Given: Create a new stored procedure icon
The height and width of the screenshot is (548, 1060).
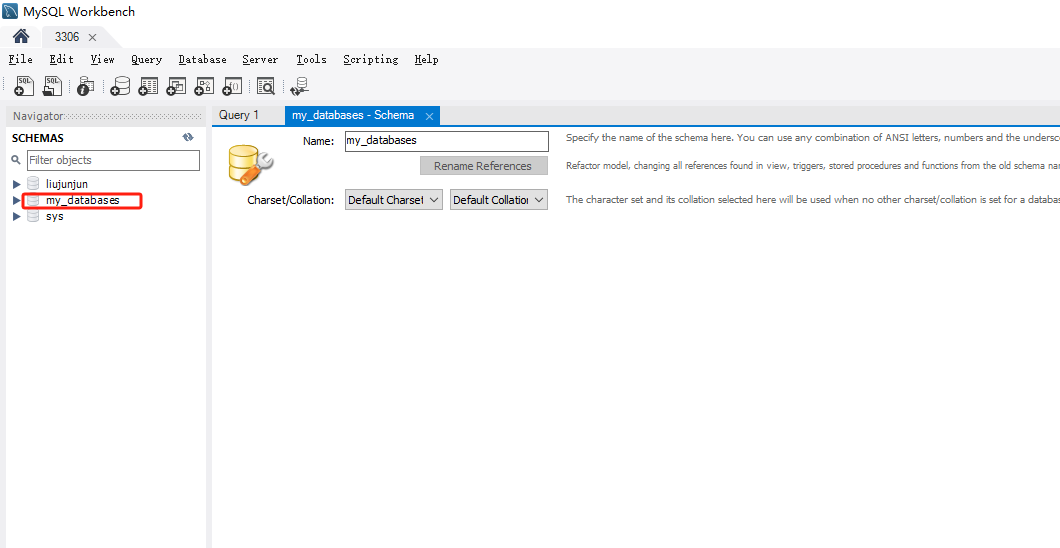Looking at the screenshot, I should [x=204, y=86].
